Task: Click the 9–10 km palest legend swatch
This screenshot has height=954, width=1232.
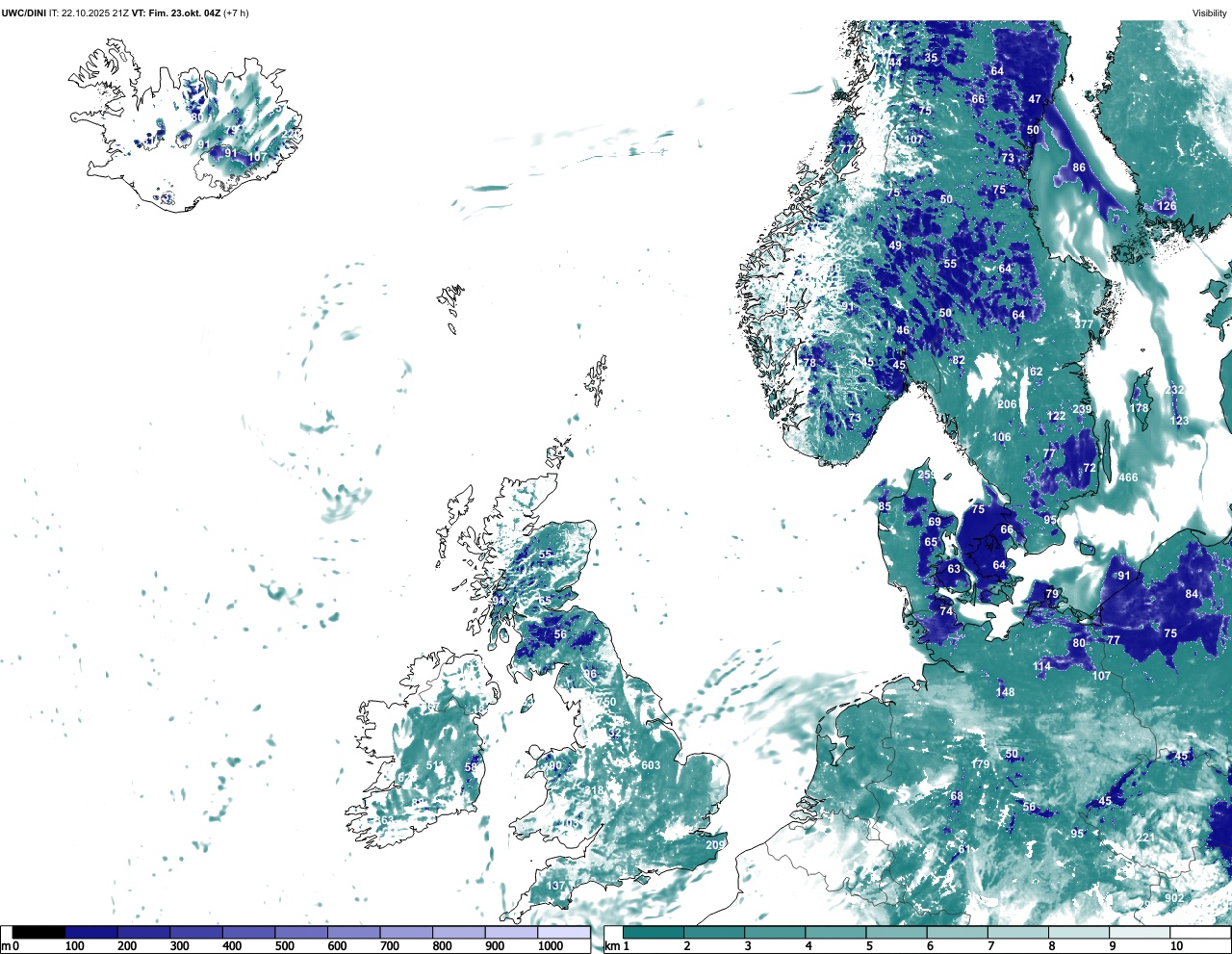Action: pyautogui.click(x=1142, y=932)
